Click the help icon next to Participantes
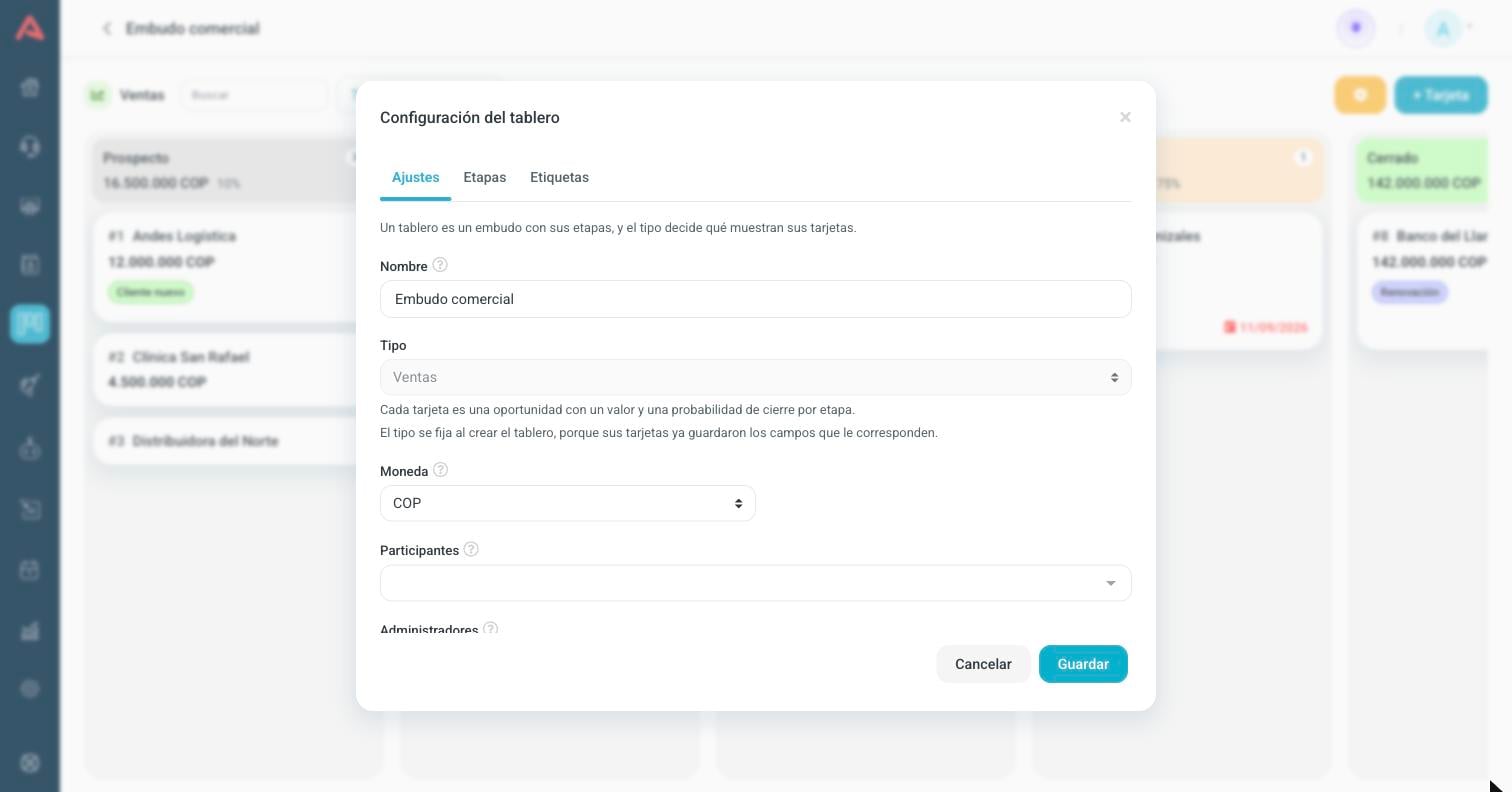Screen dimensions: 1512x792 click(x=471, y=549)
